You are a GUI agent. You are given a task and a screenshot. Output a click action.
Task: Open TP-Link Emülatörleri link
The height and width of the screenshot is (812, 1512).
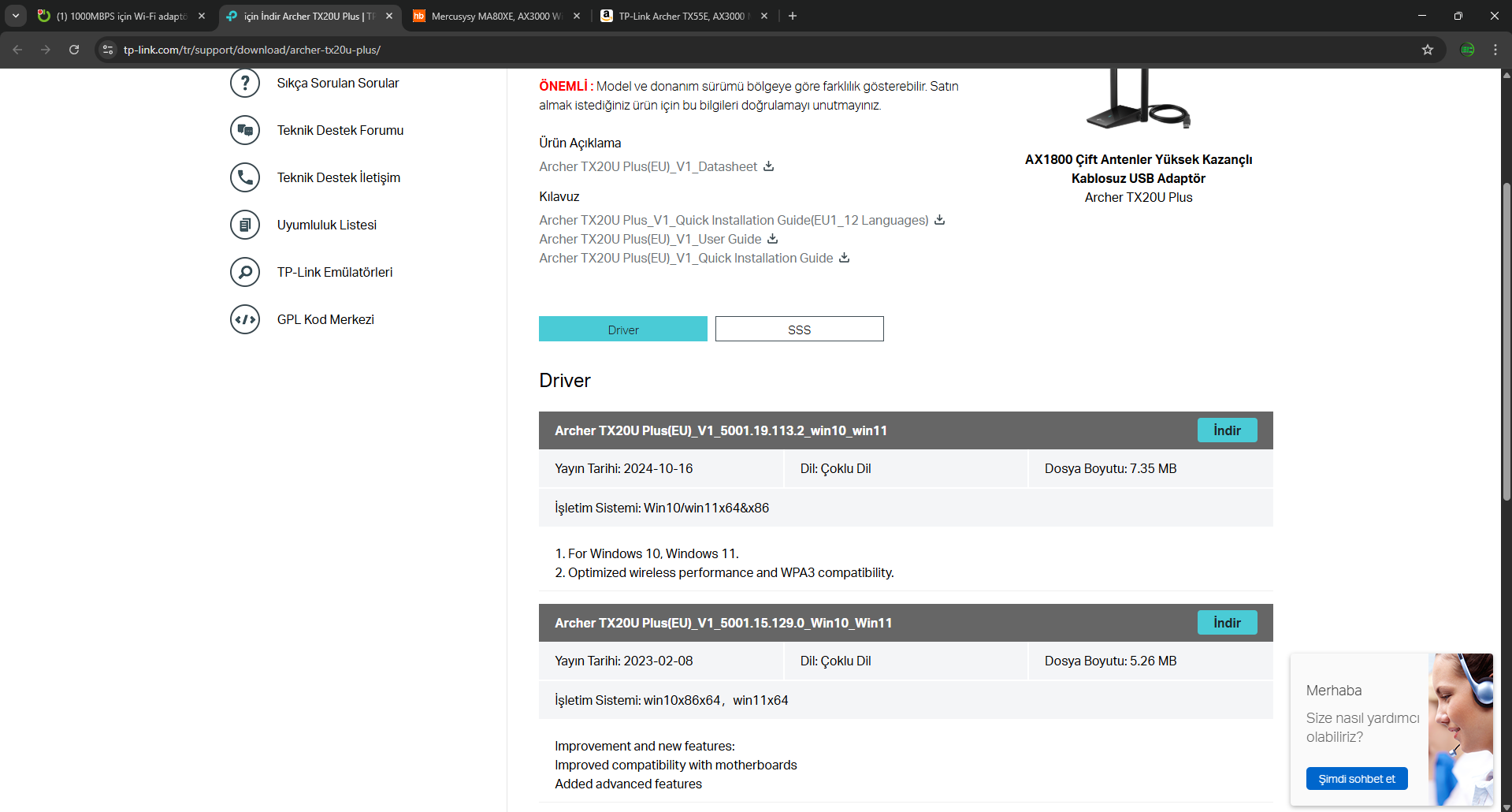click(335, 272)
